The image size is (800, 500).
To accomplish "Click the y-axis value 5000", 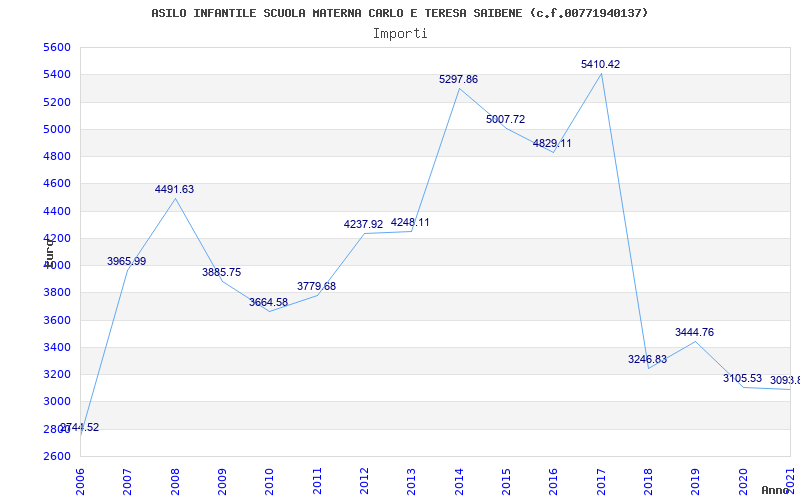I will coord(57,129).
